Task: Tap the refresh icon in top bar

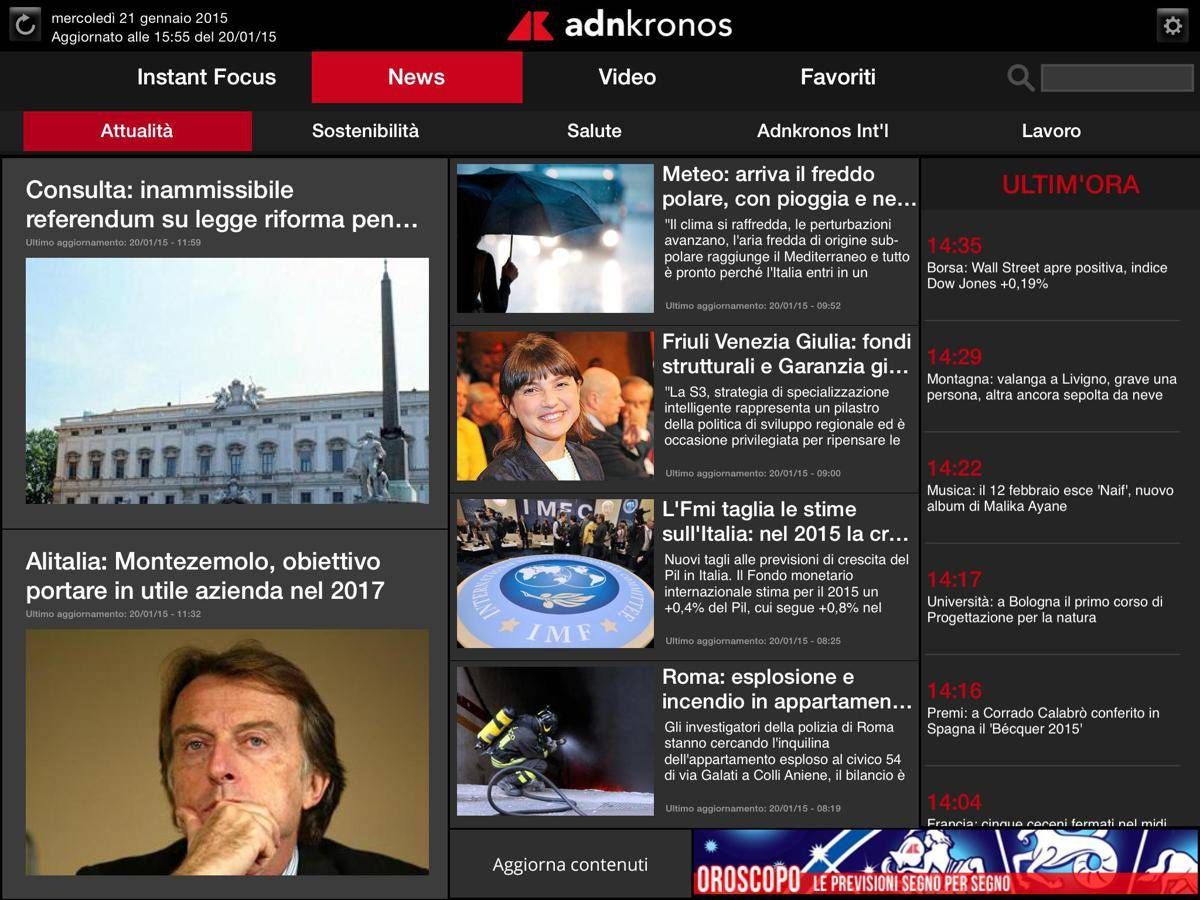Action: [25, 25]
